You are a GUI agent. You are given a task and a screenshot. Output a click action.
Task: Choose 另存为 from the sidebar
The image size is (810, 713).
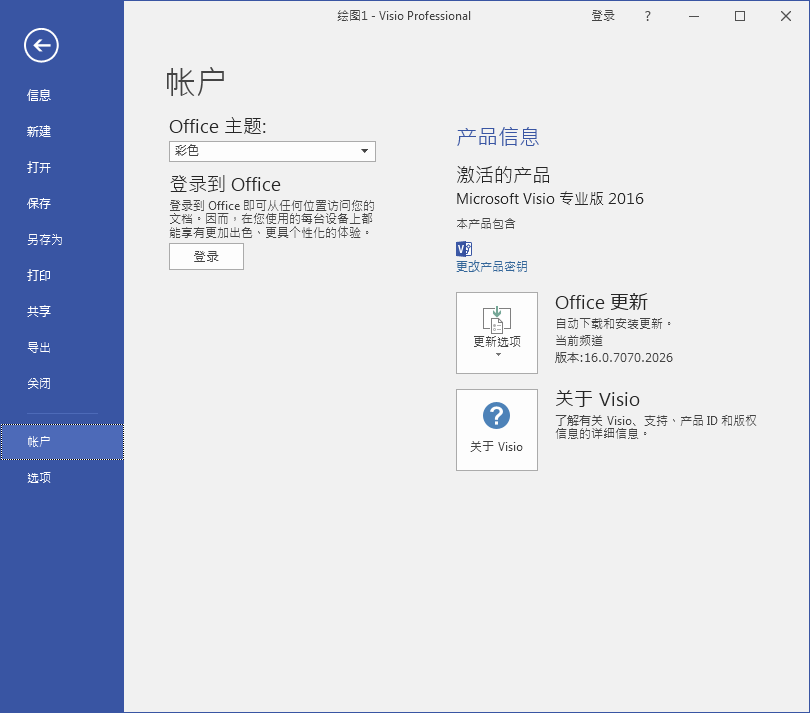click(44, 240)
